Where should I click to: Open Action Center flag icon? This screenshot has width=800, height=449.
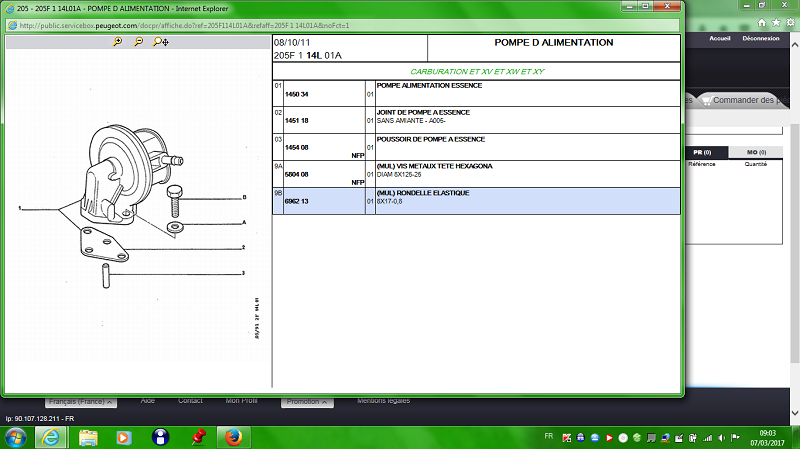[x=735, y=438]
